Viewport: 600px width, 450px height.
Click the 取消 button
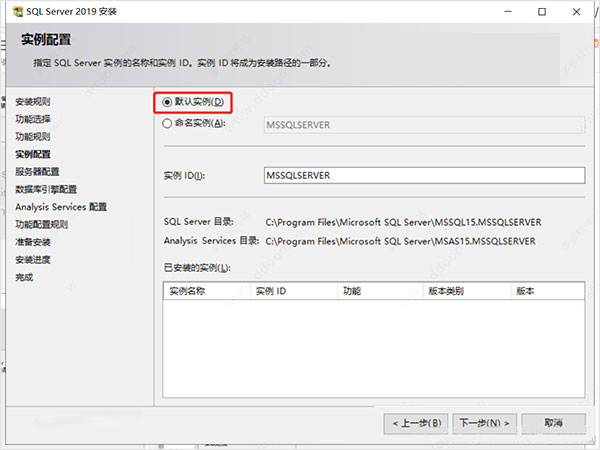553,423
